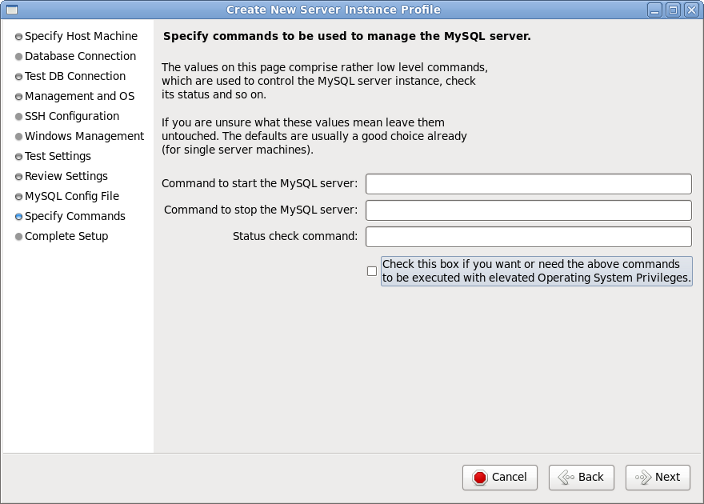Select the SSH Configuration step

point(72,116)
